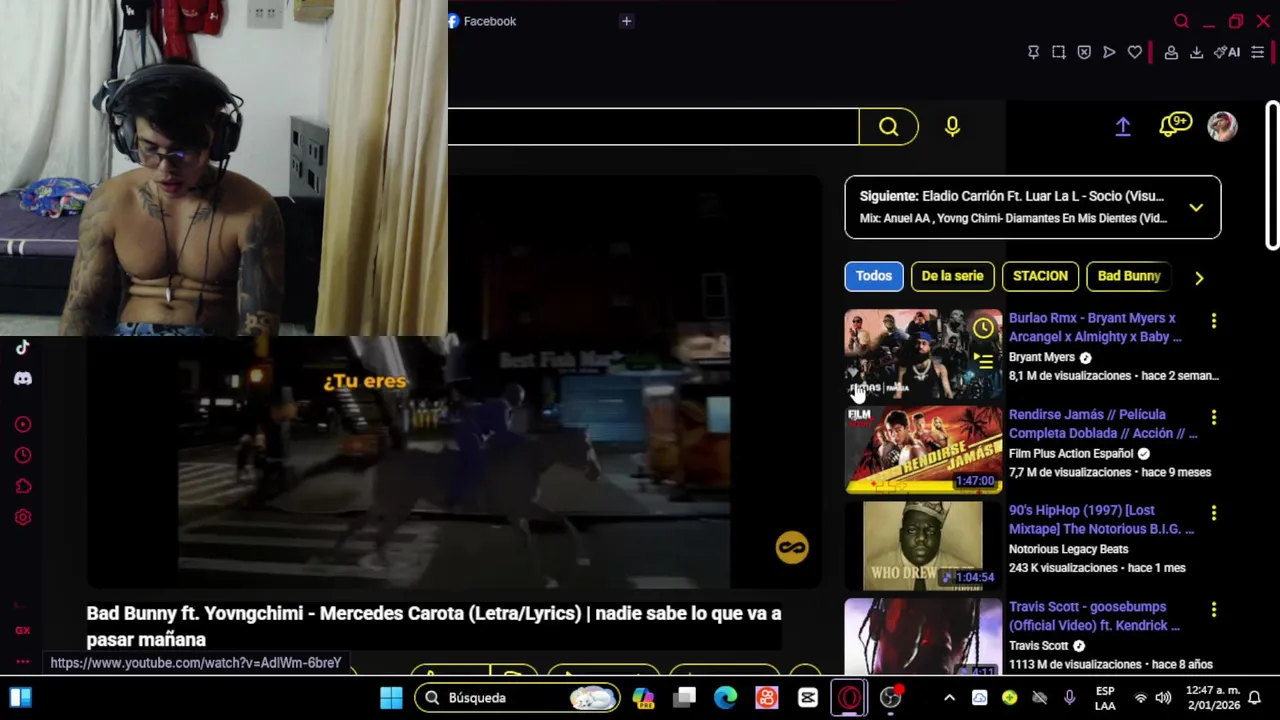This screenshot has width=1280, height=720.
Task: Open the Windows Start button
Action: pyautogui.click(x=391, y=698)
